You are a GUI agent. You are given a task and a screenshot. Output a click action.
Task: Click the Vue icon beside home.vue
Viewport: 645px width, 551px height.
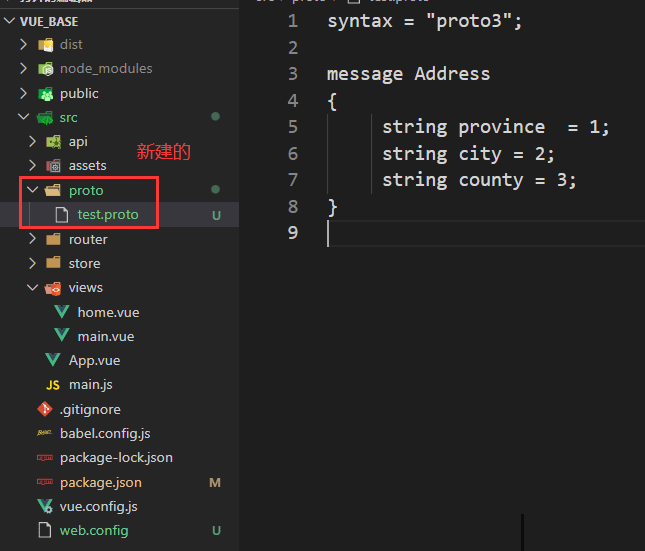coord(62,312)
